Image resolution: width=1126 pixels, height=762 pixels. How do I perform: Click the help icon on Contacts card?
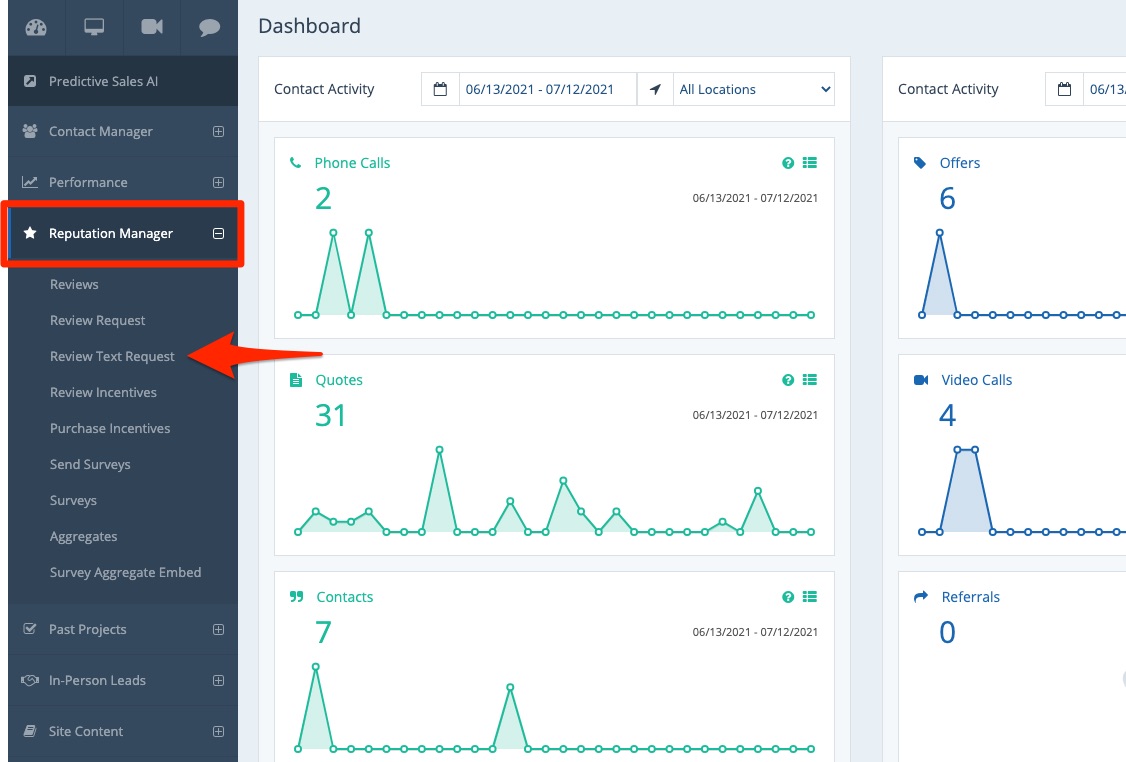(788, 597)
